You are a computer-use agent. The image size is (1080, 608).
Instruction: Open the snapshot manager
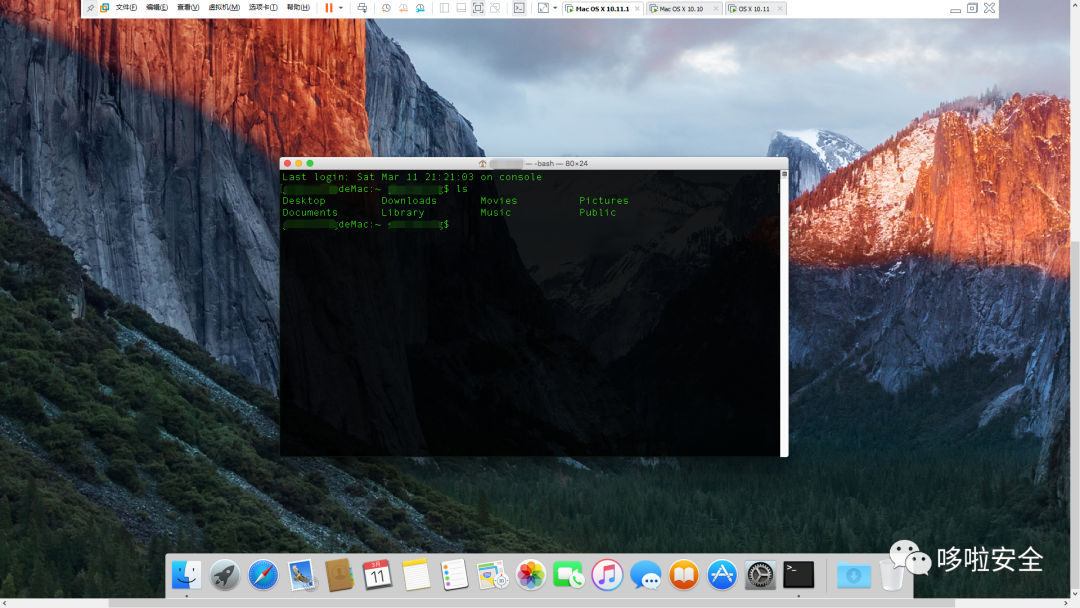420,8
